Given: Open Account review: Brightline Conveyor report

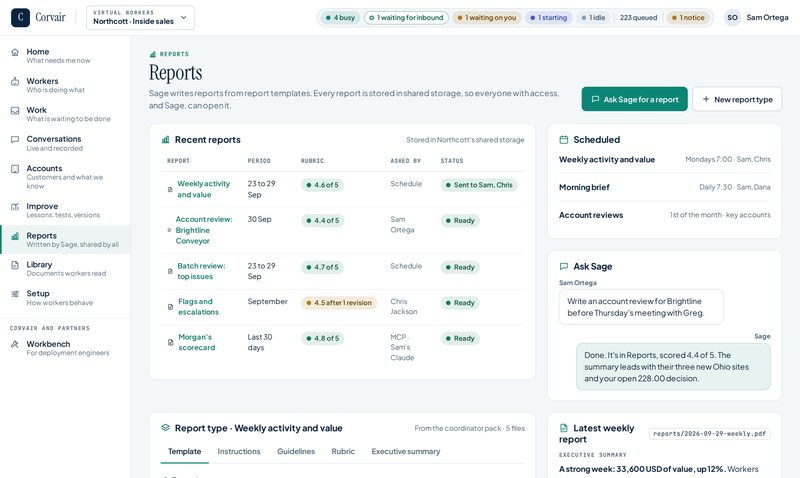Looking at the screenshot, I should 204,230.
